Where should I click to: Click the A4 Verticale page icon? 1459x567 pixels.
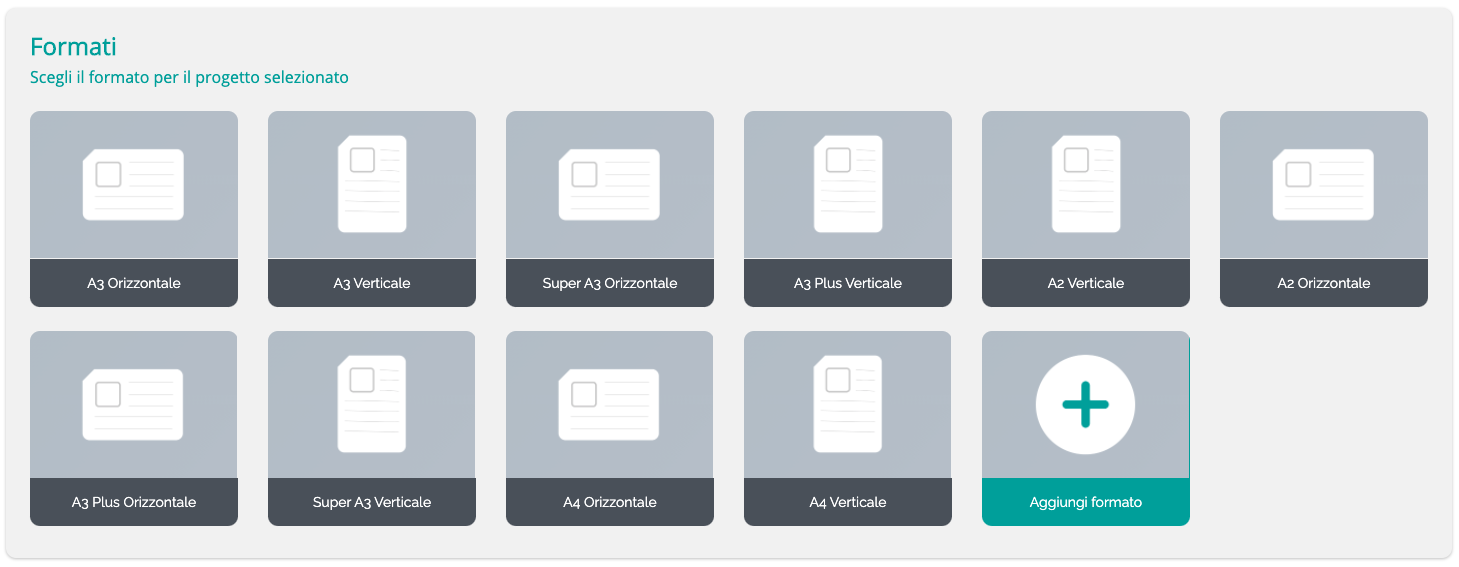coord(848,404)
